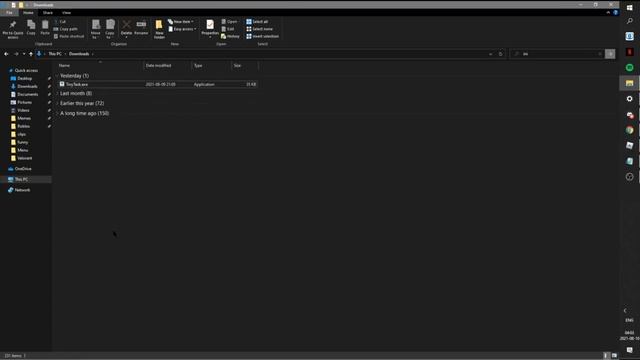Click the blue Help icon
The width and height of the screenshot is (640, 360).
pos(616,13)
